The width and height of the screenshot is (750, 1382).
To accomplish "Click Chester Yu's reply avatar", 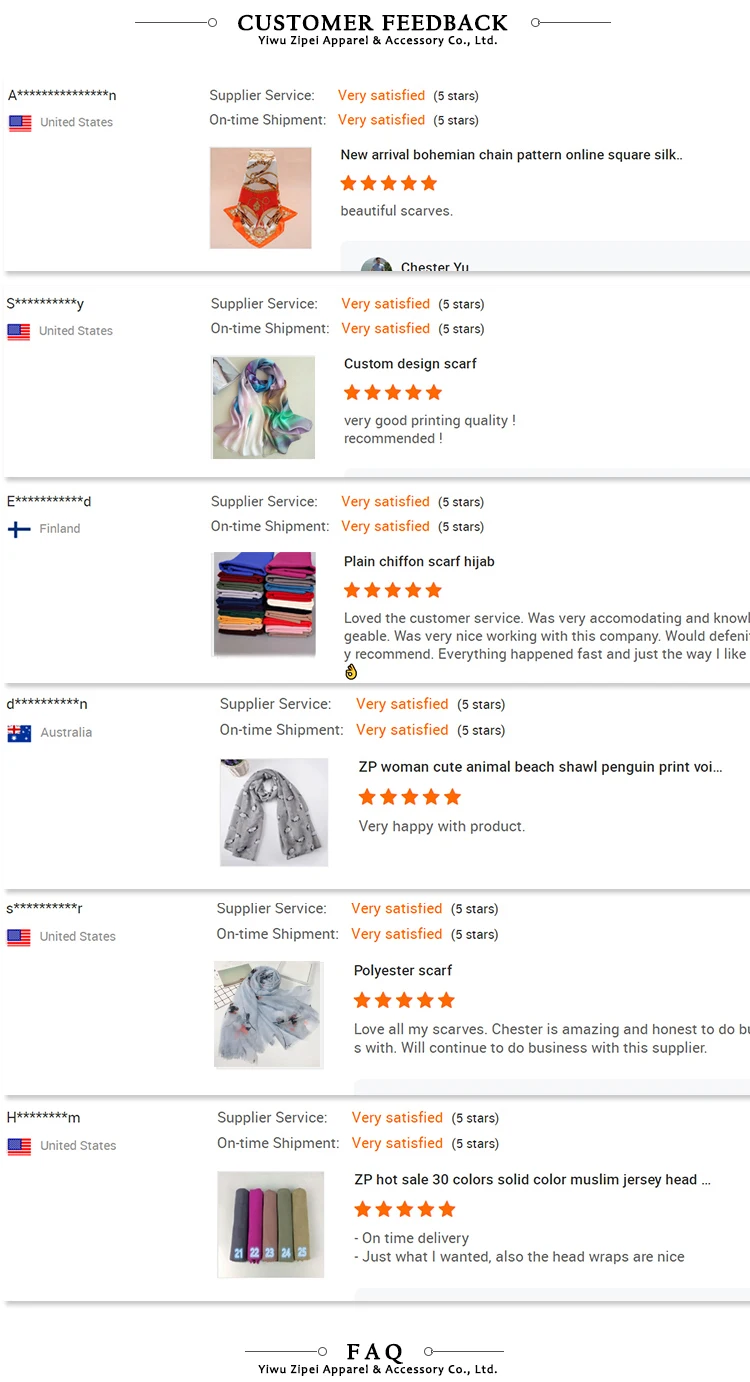I will (x=376, y=266).
